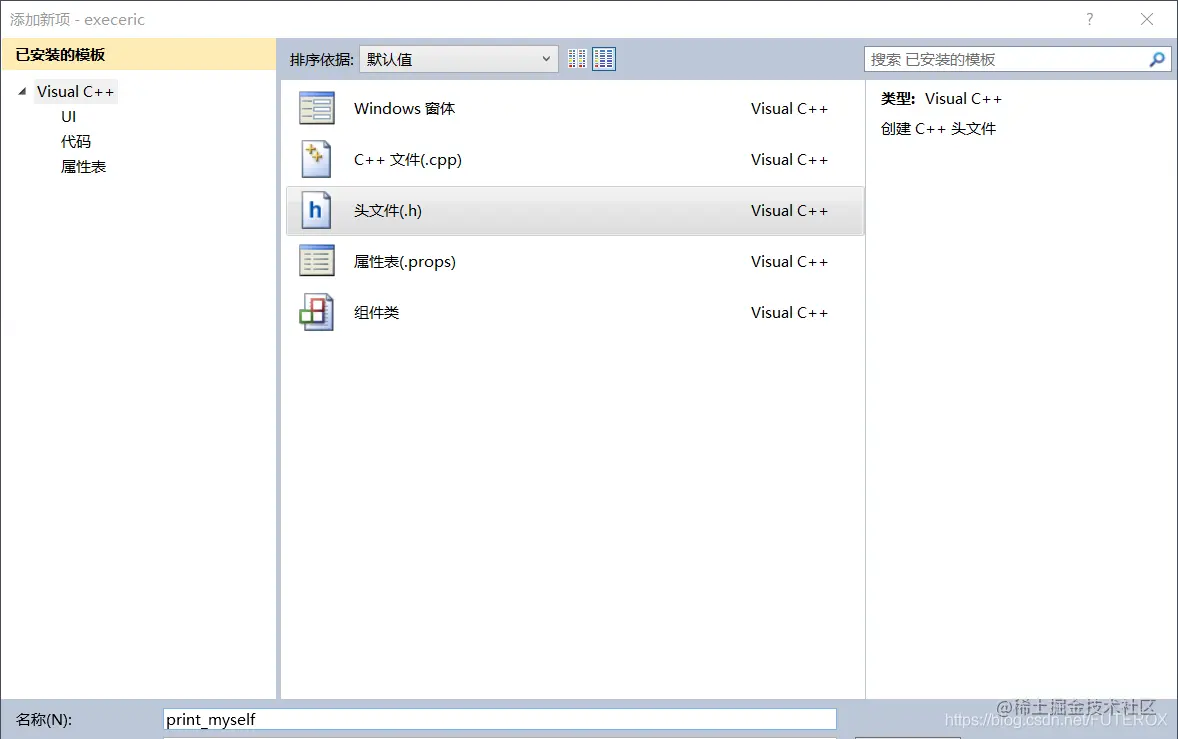
Task: Select Visual C++ in the template tree
Action: (x=75, y=92)
